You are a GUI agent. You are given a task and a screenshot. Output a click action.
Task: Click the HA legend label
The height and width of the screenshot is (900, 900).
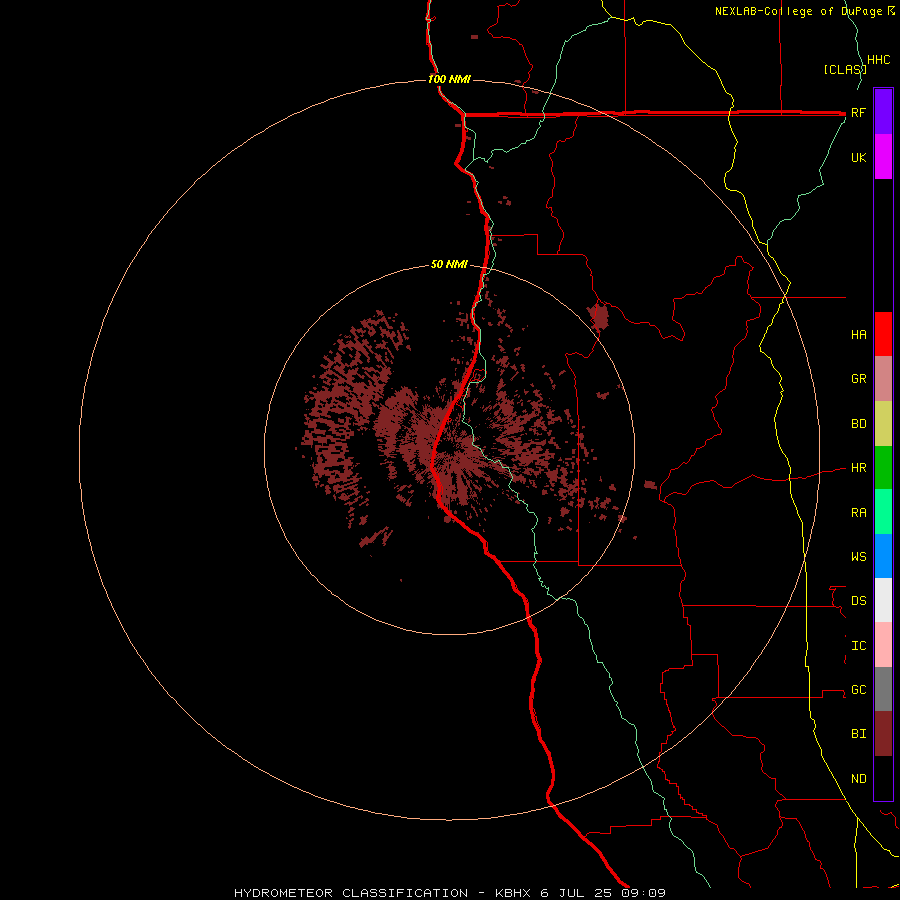858,335
